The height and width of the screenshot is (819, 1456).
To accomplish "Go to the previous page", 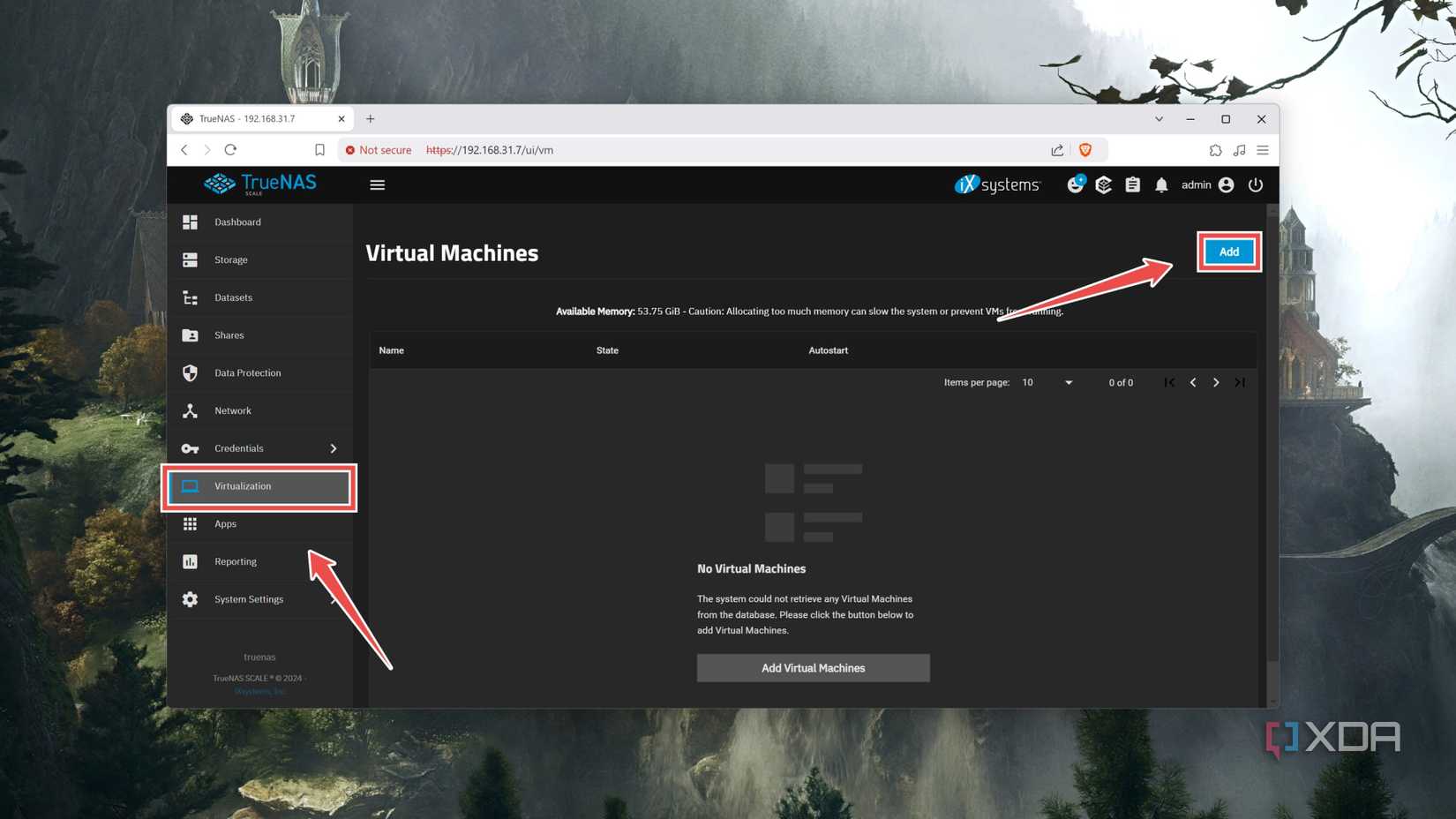I will 1193,382.
